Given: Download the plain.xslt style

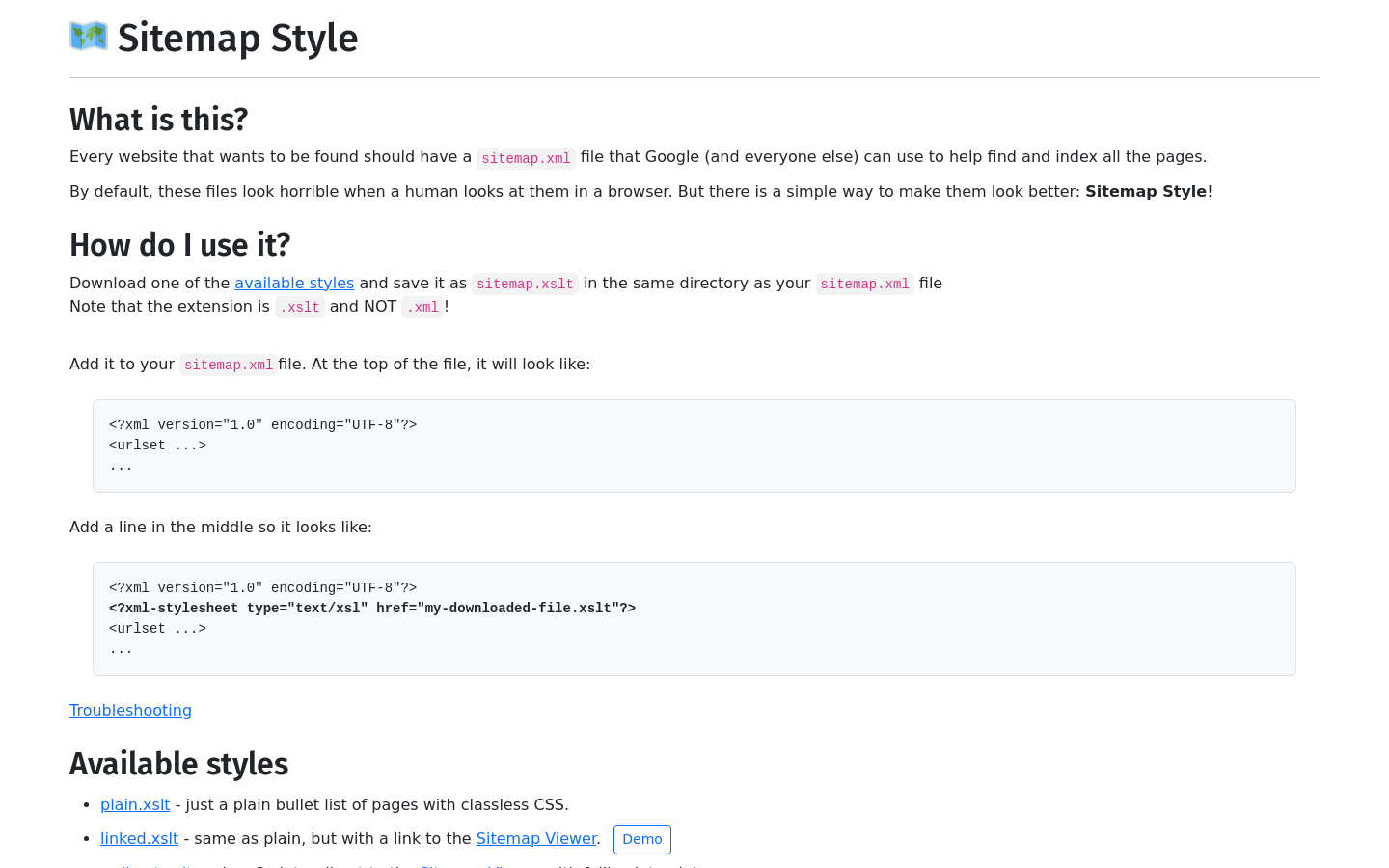Looking at the screenshot, I should [135, 804].
